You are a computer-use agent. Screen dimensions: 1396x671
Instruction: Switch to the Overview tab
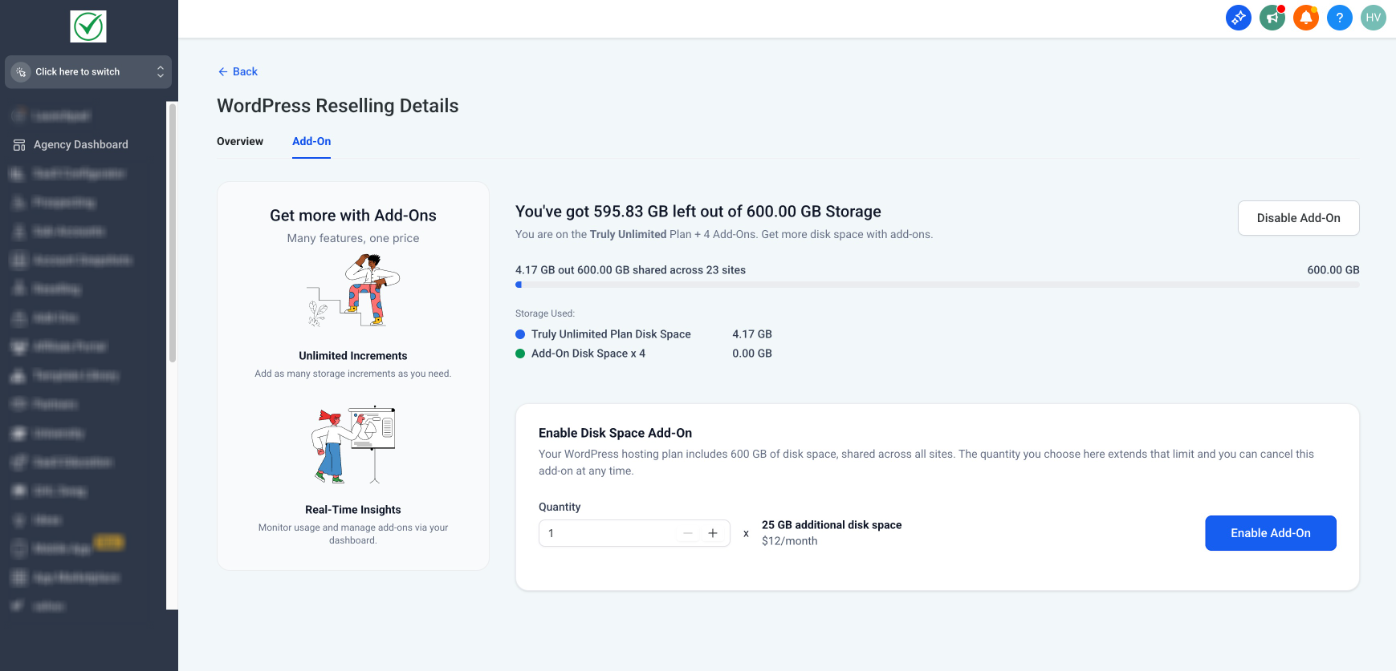pyautogui.click(x=240, y=141)
